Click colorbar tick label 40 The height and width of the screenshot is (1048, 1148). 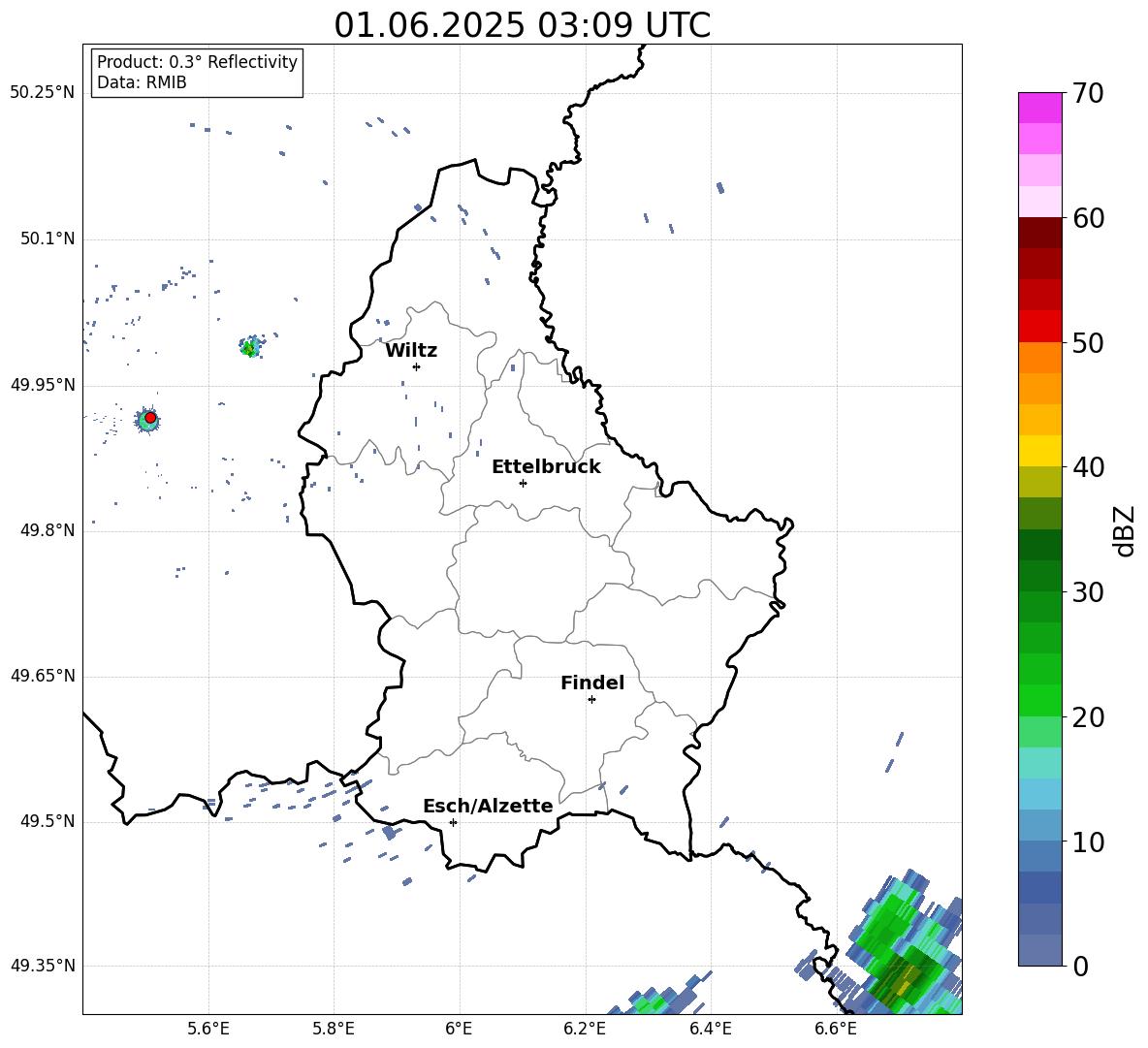(1088, 467)
